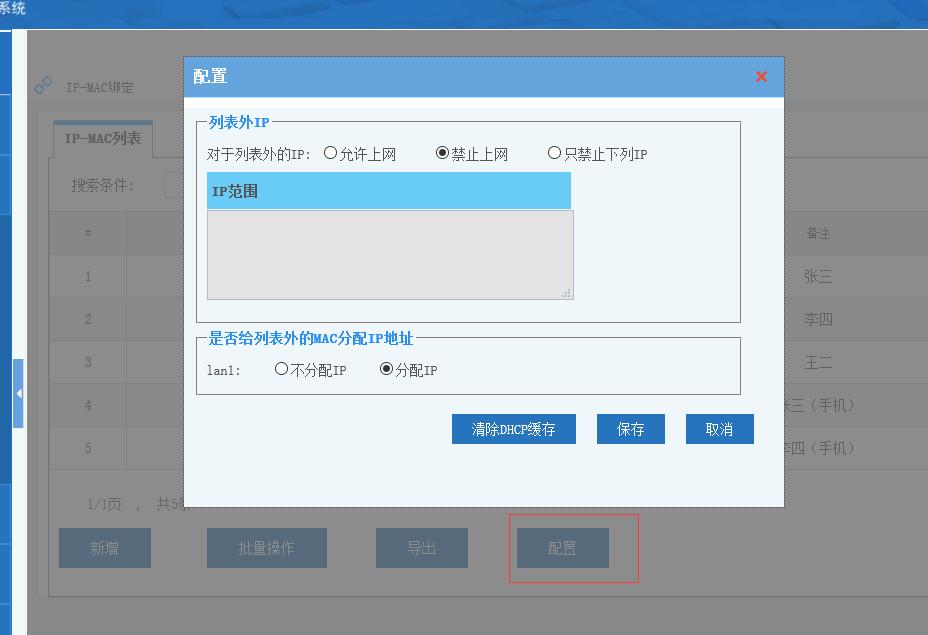Collapse the sidebar using the blue arrow tab
928x635 pixels.
pos(17,393)
